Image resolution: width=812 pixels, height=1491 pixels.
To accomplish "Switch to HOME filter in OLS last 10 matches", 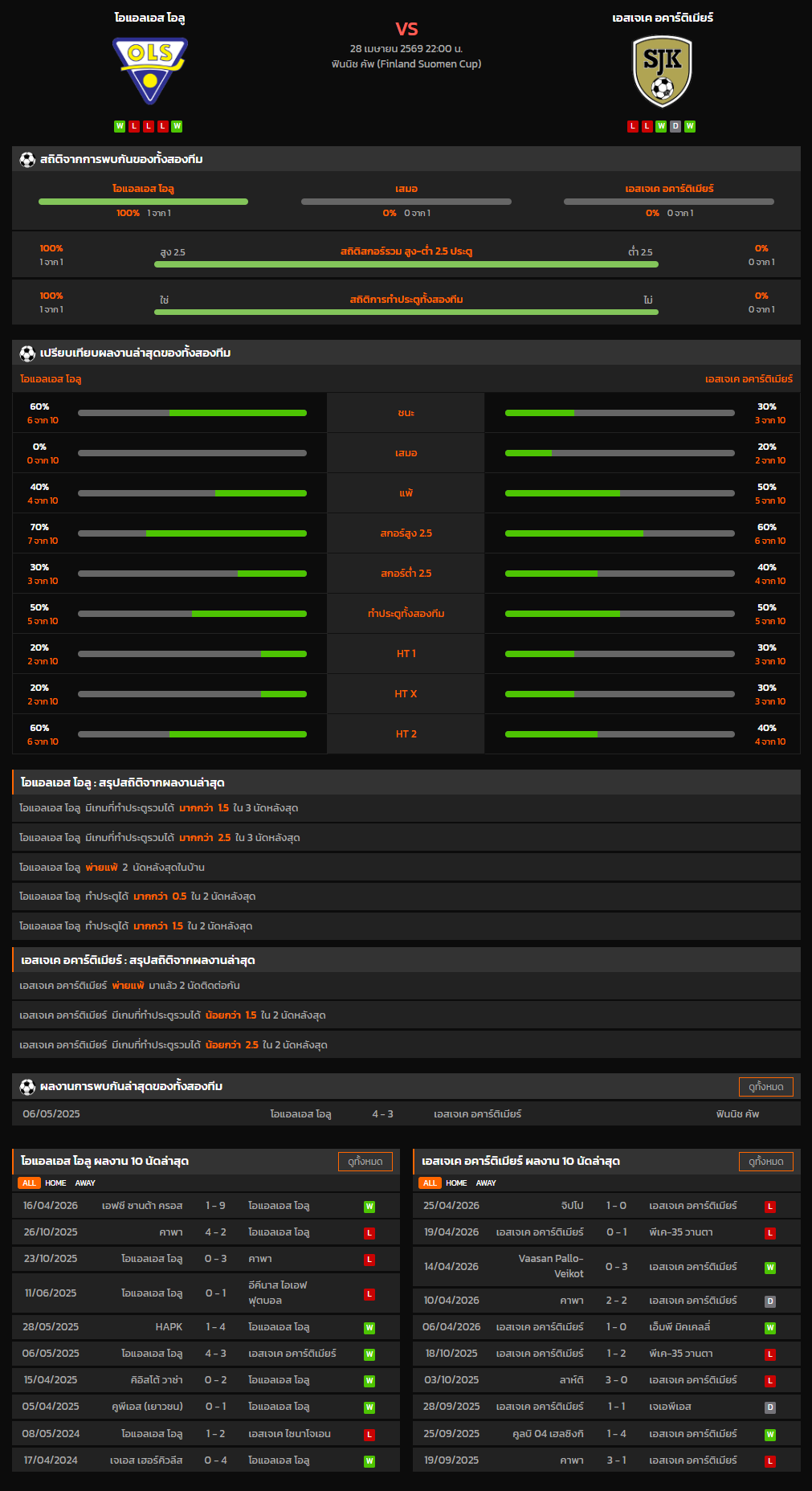I will (x=55, y=1183).
